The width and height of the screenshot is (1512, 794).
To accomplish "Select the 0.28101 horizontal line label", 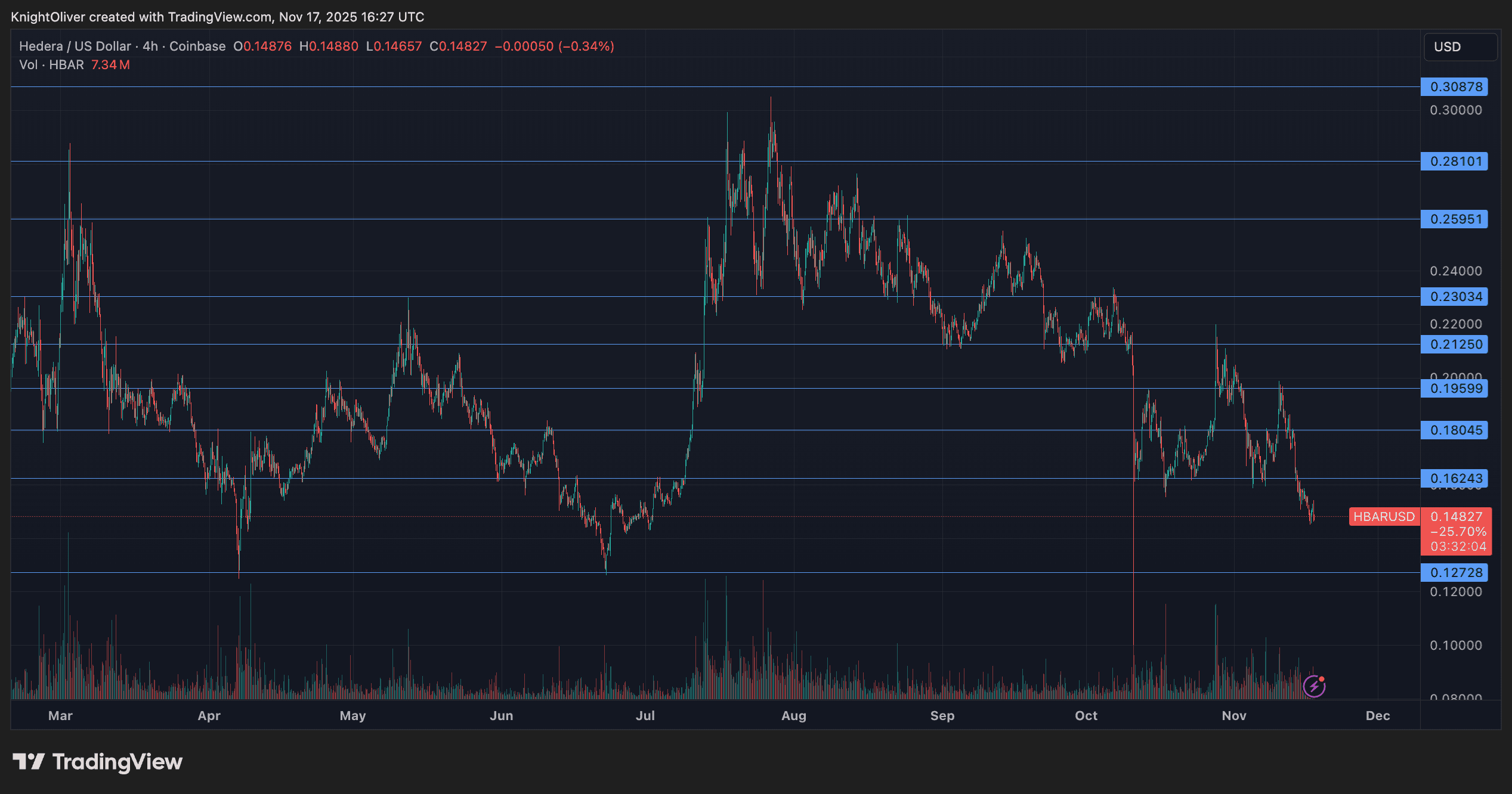I will [x=1454, y=161].
